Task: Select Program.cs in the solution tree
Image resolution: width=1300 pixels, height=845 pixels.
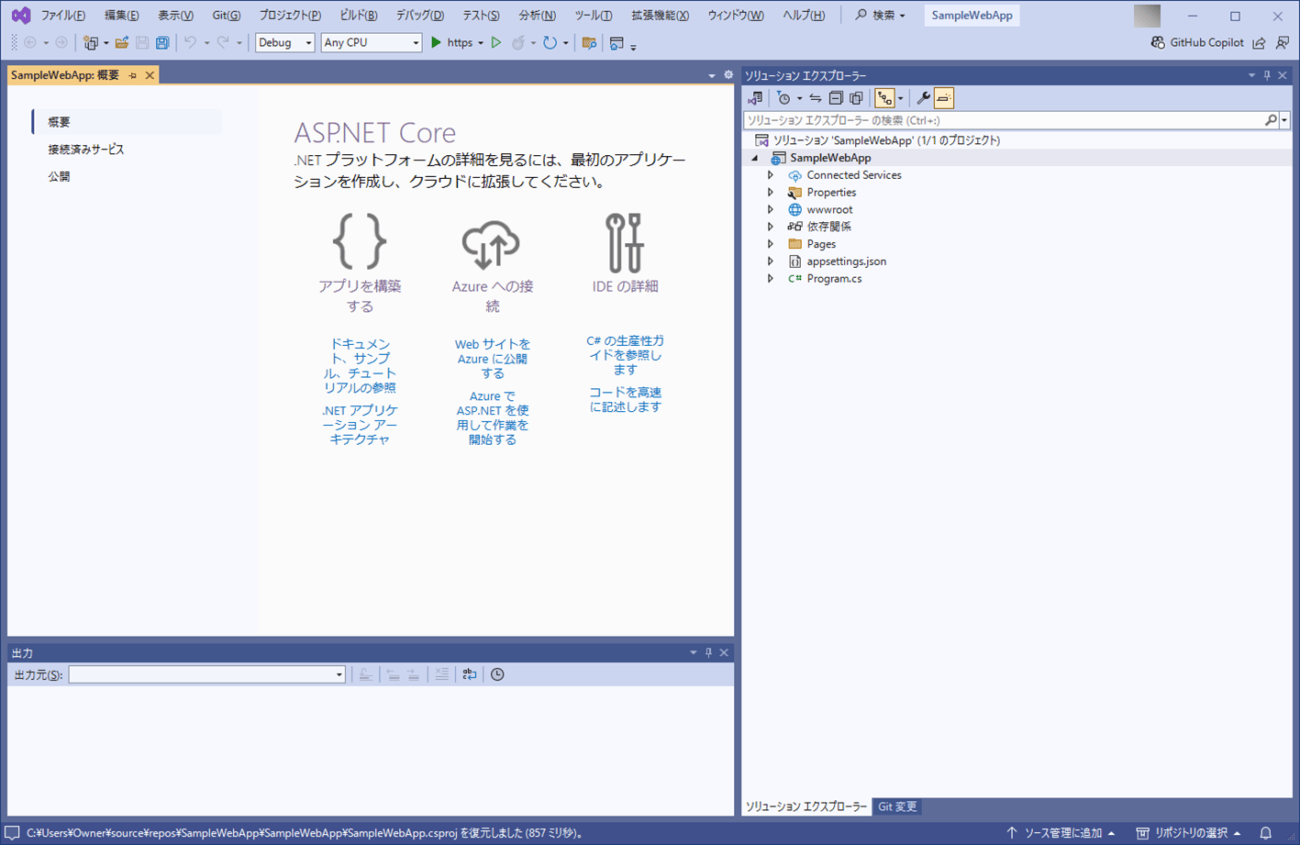Action: coord(834,279)
